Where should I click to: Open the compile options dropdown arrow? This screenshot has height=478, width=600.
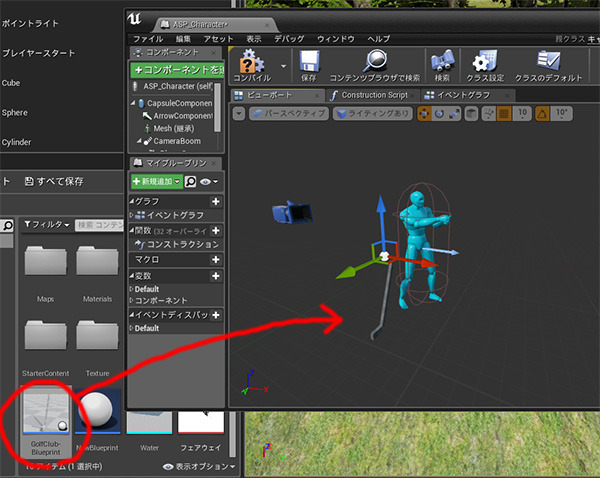click(284, 66)
